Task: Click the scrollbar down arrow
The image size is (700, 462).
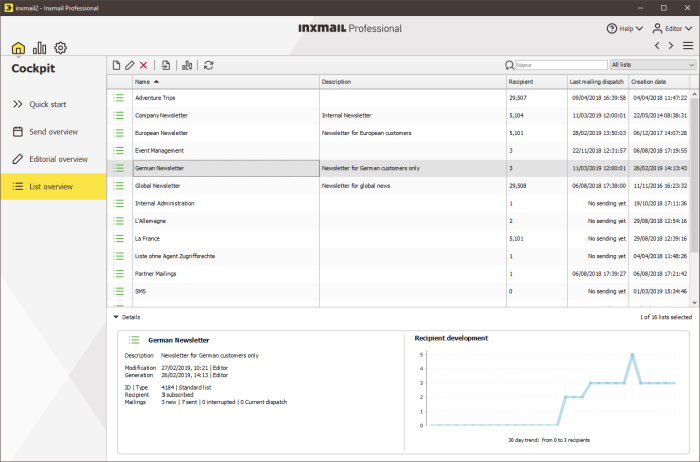Action: [x=694, y=303]
